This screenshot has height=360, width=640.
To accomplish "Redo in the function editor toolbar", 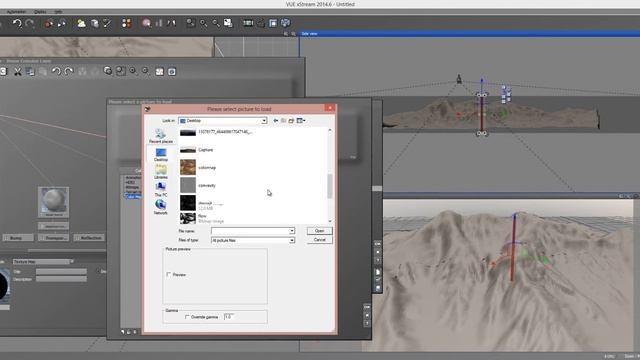I will [69, 71].
